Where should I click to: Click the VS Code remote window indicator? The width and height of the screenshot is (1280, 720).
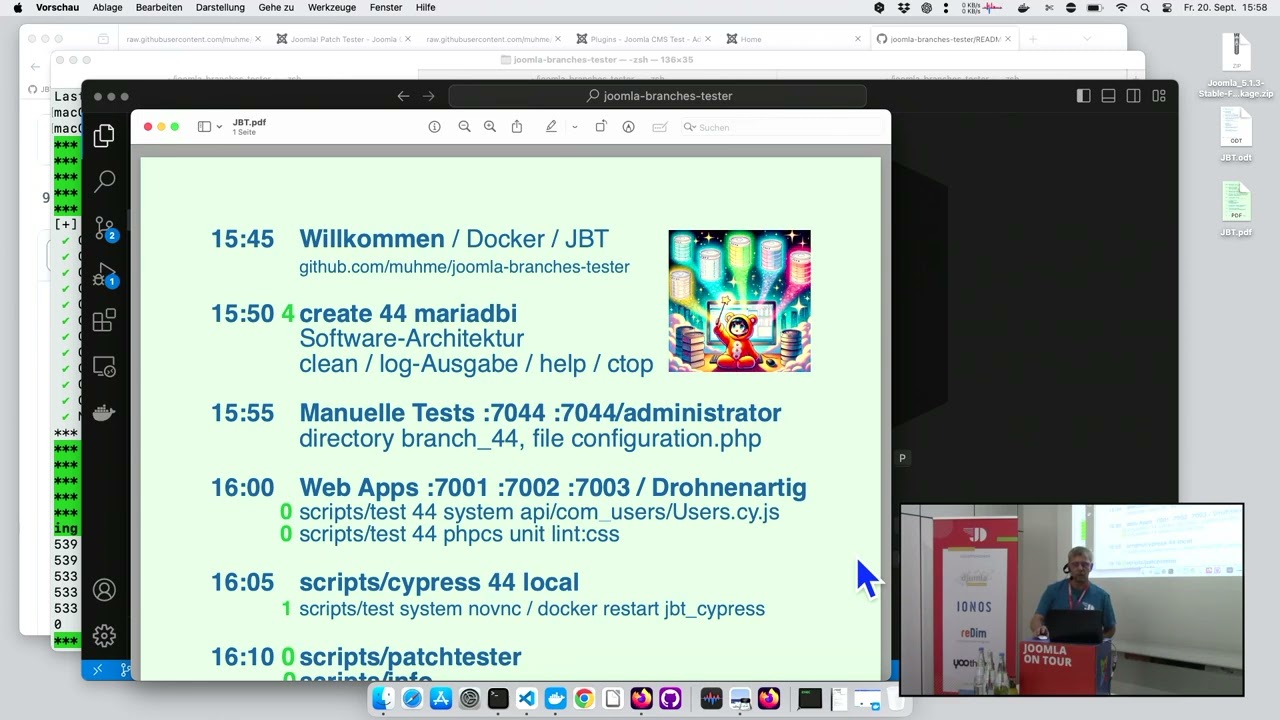click(97, 670)
